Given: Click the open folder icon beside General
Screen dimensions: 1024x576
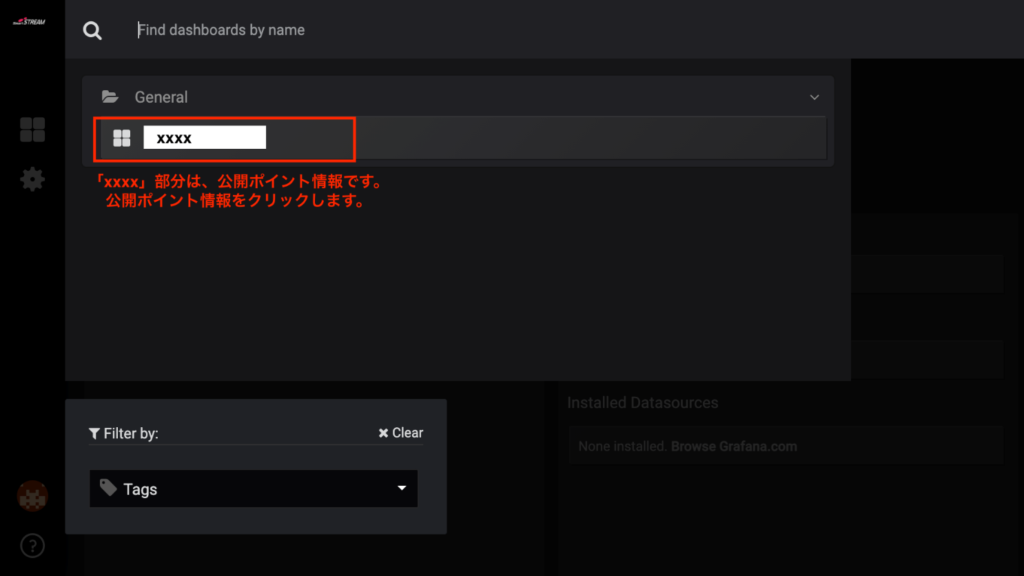Looking at the screenshot, I should coord(110,97).
